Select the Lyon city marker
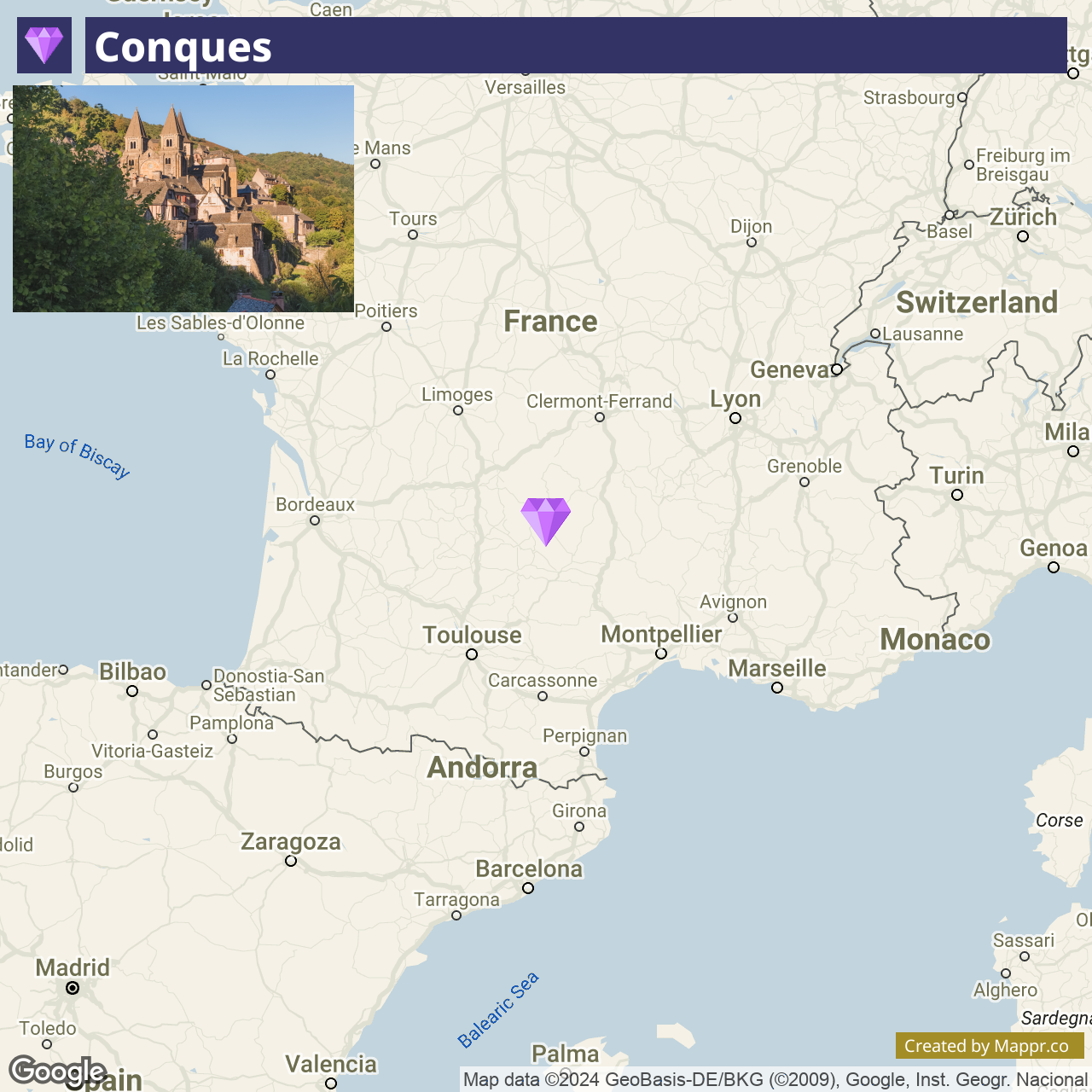This screenshot has width=1092, height=1092. [x=735, y=418]
